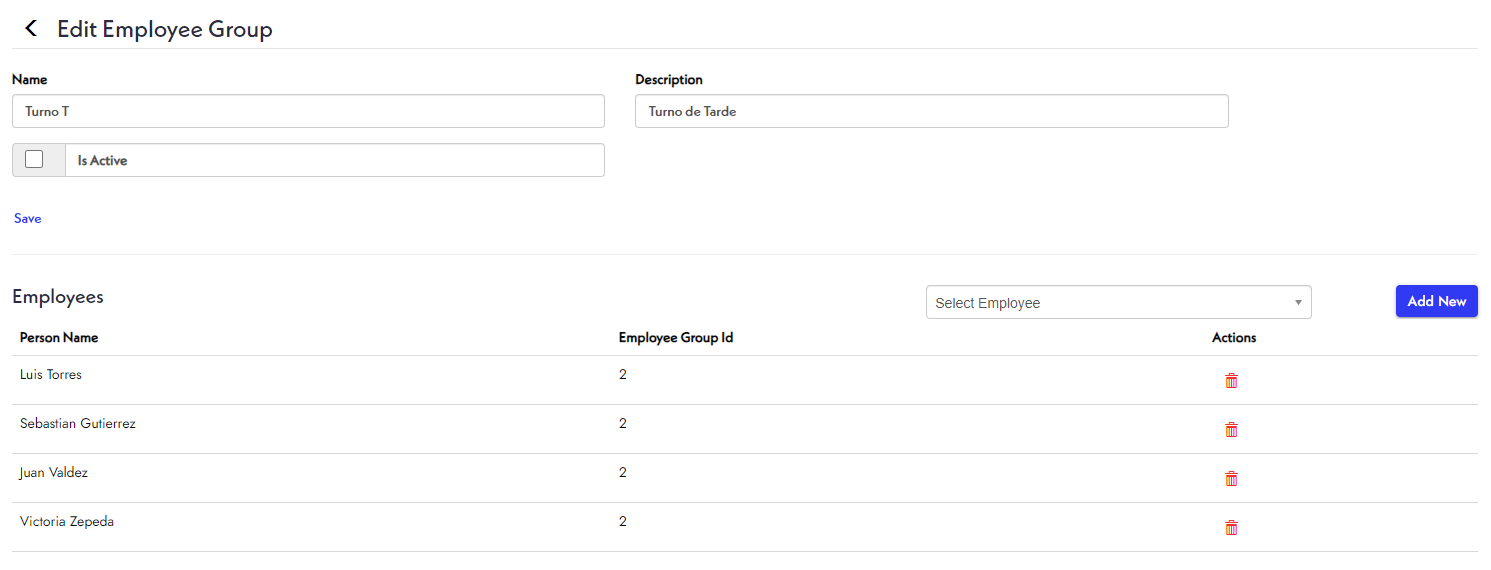Click into the Name input field
Screen dimensions: 1491x570
coord(308,112)
